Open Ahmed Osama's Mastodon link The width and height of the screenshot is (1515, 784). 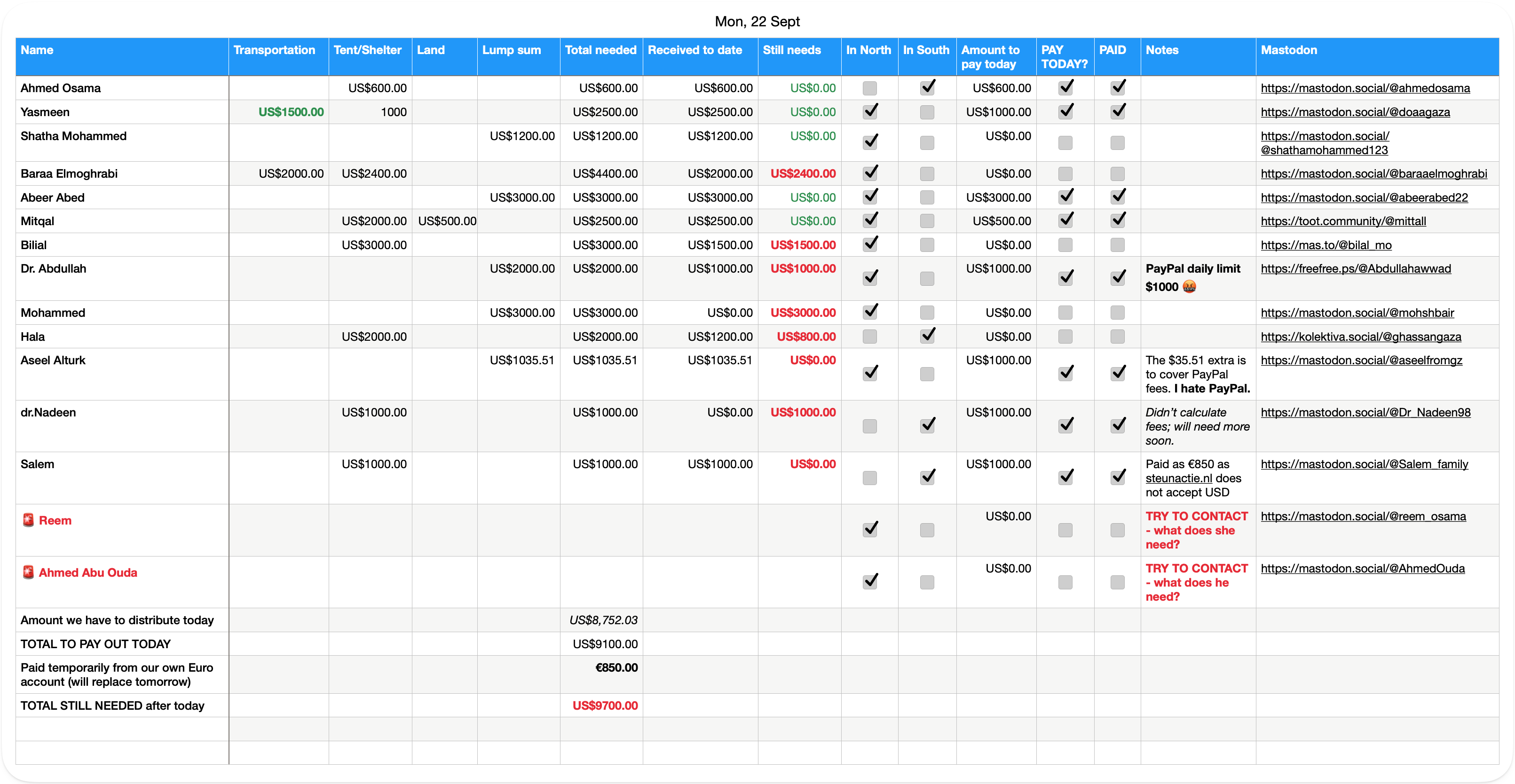pyautogui.click(x=1365, y=88)
